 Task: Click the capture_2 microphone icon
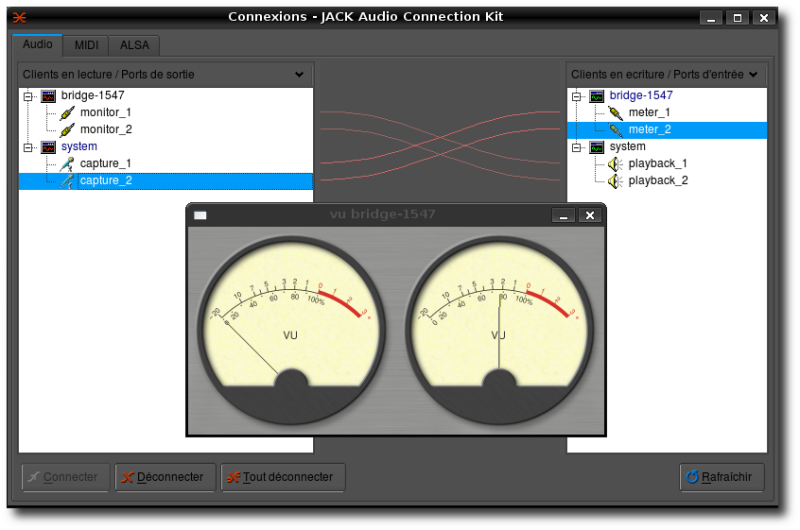coord(67,181)
